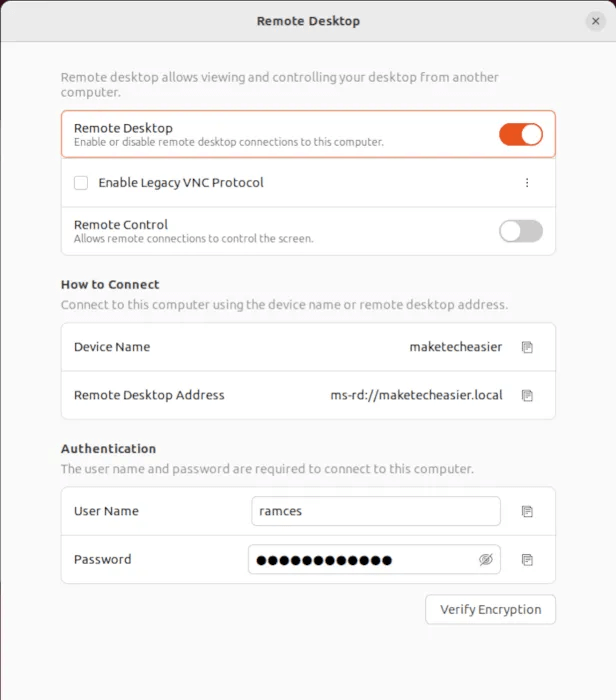Open the three-dot VNC options menu
The image size is (616, 700).
click(527, 183)
